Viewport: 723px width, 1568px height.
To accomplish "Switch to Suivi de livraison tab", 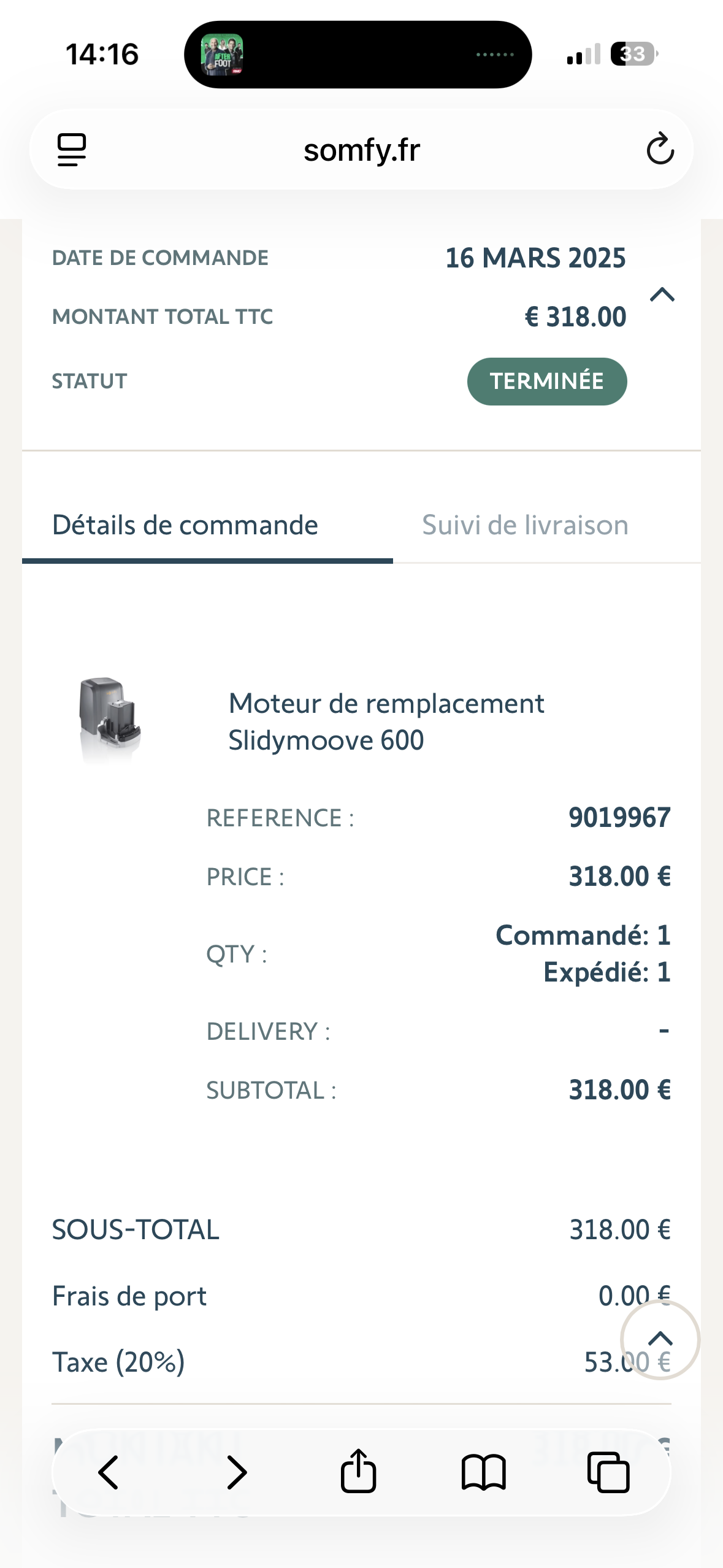I will 525,525.
